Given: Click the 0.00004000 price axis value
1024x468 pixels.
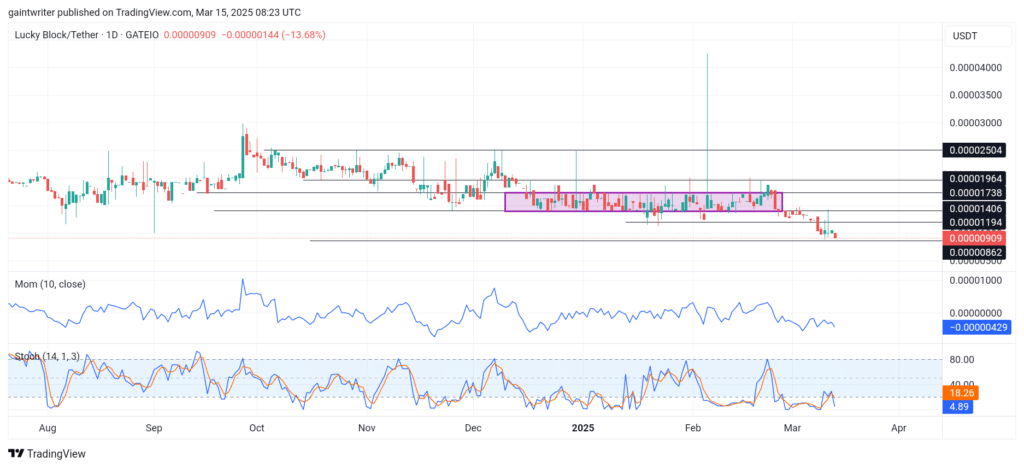Looking at the screenshot, I should (x=976, y=67).
